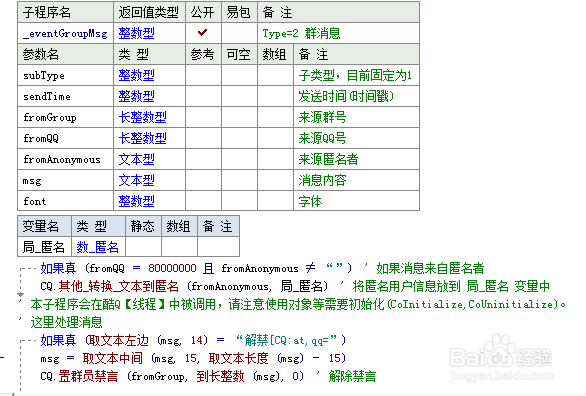Click remark '来源QQ号'

(x=322, y=138)
